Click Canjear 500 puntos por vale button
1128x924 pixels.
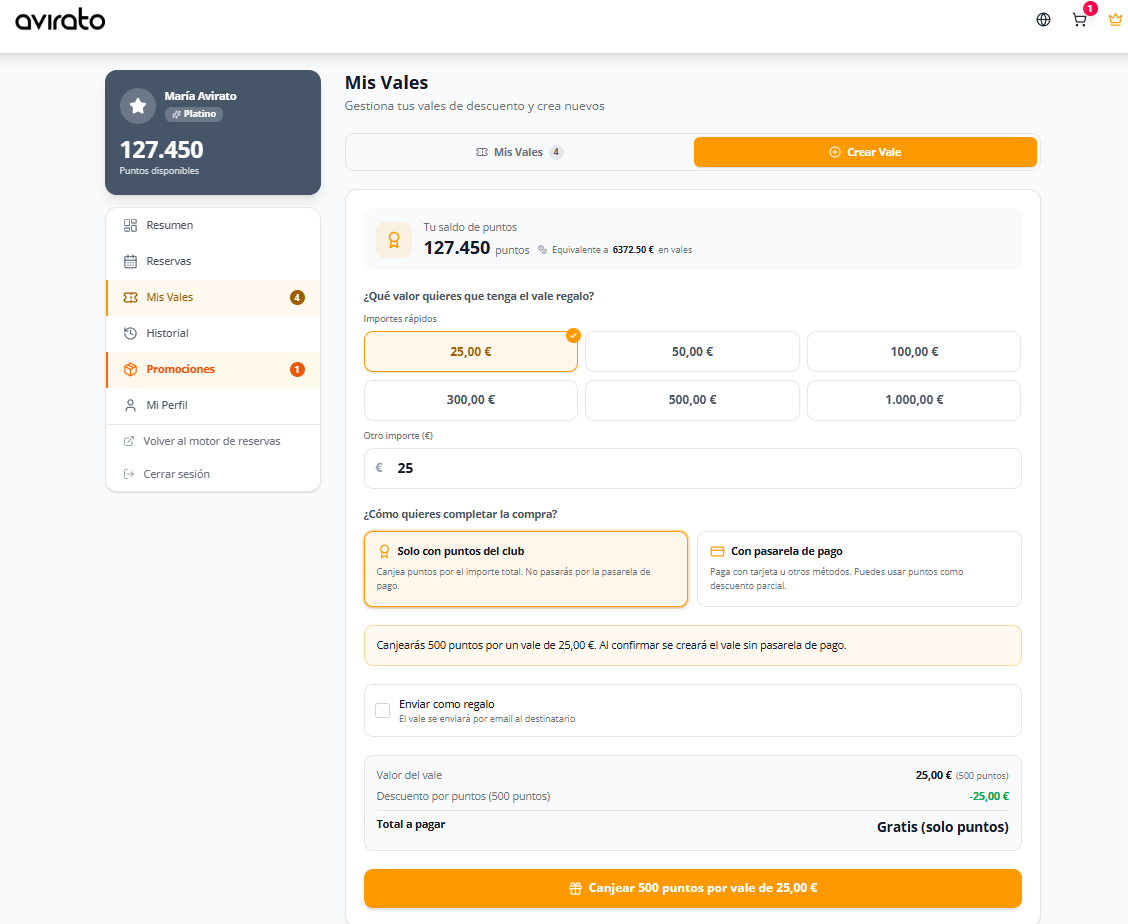(692, 888)
